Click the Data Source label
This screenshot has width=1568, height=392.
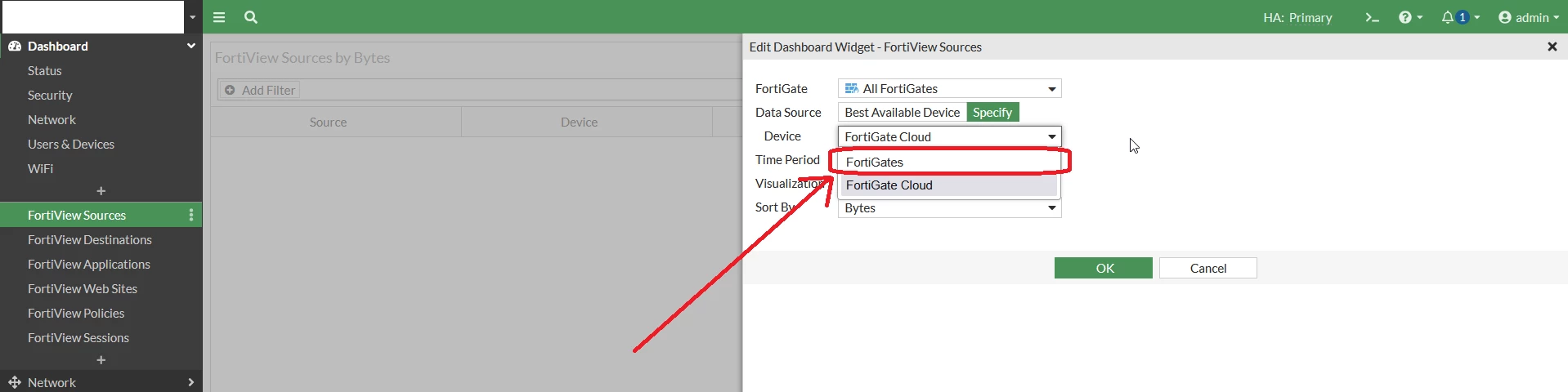(x=788, y=113)
